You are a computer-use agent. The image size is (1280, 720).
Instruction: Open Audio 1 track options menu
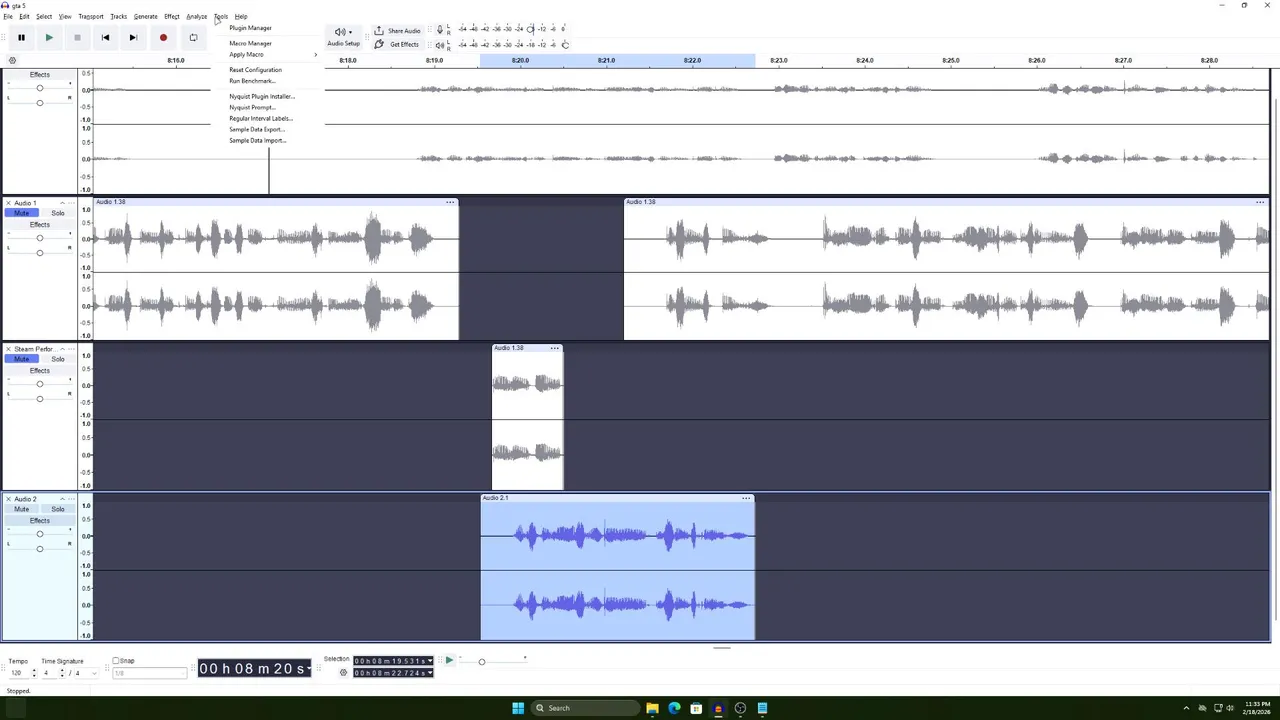point(71,203)
